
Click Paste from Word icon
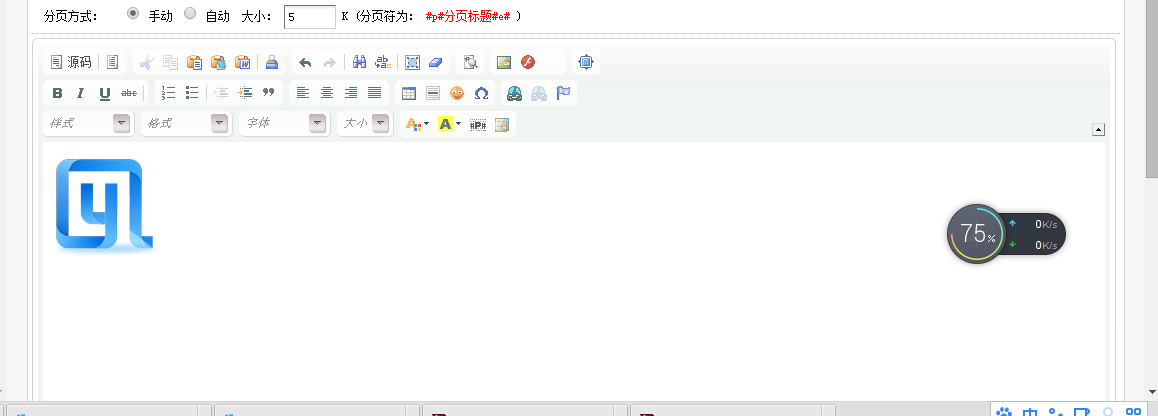242,62
